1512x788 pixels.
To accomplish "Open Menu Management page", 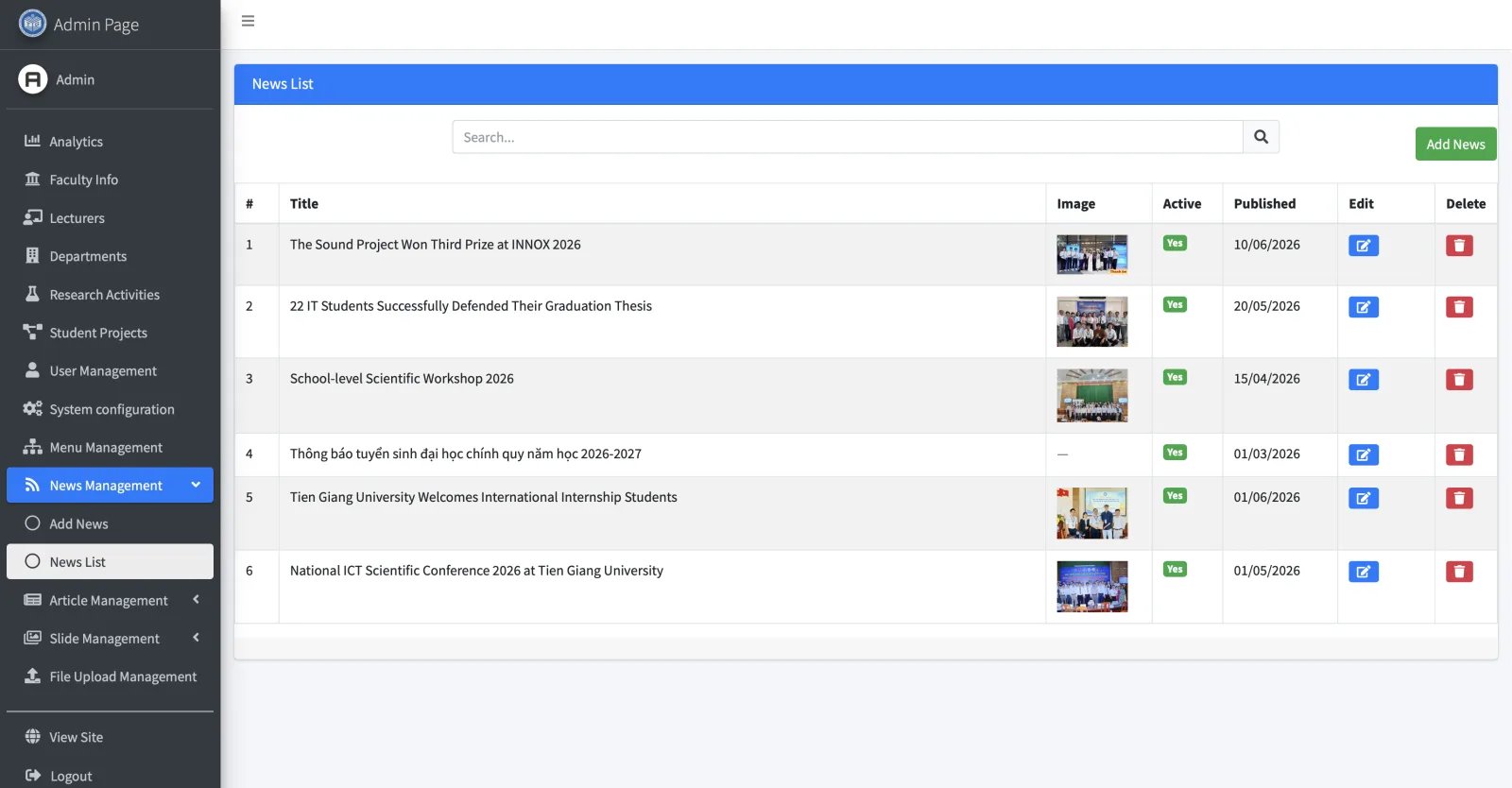I will click(110, 448).
